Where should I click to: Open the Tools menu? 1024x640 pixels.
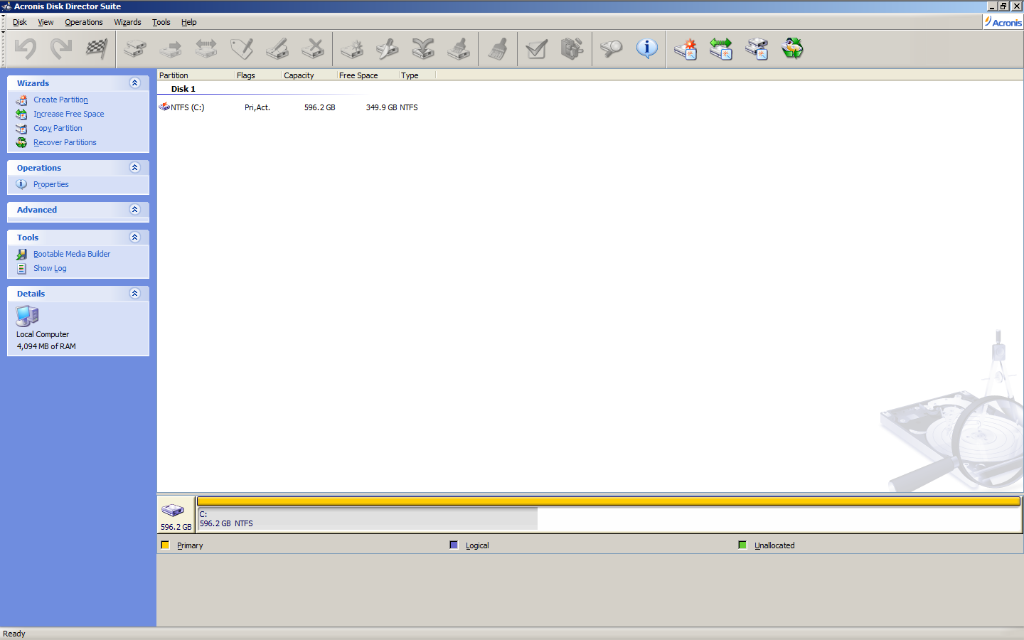tap(161, 22)
